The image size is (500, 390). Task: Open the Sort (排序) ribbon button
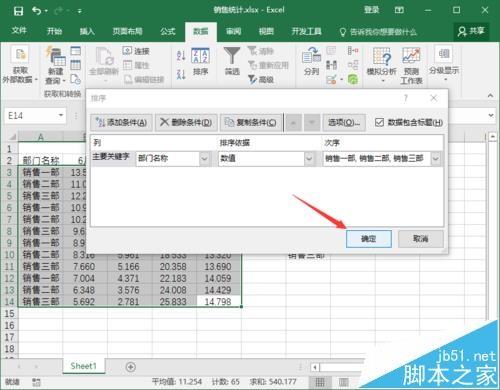[200, 62]
